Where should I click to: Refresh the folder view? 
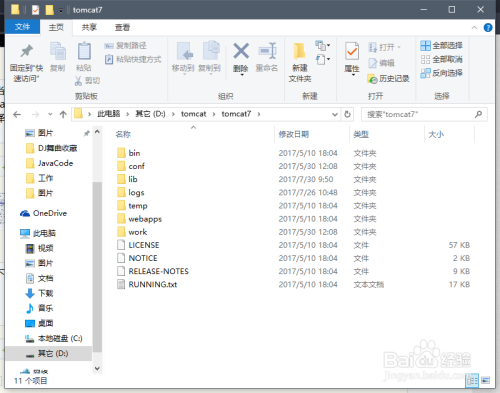347,114
